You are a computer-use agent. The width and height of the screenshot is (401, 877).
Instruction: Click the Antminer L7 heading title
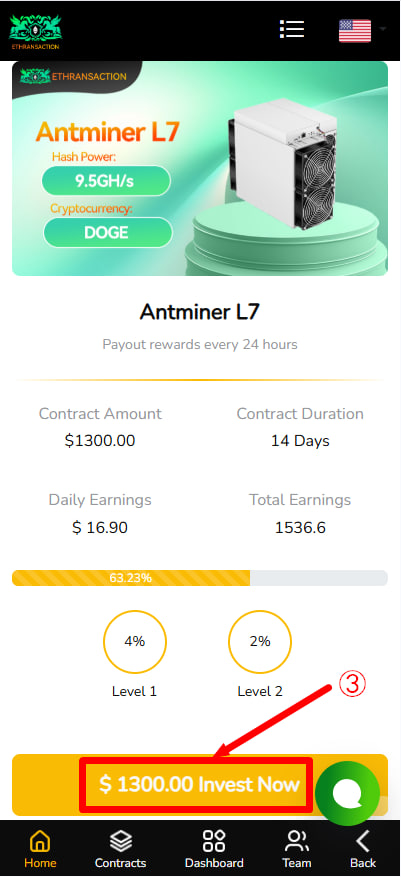point(200,312)
